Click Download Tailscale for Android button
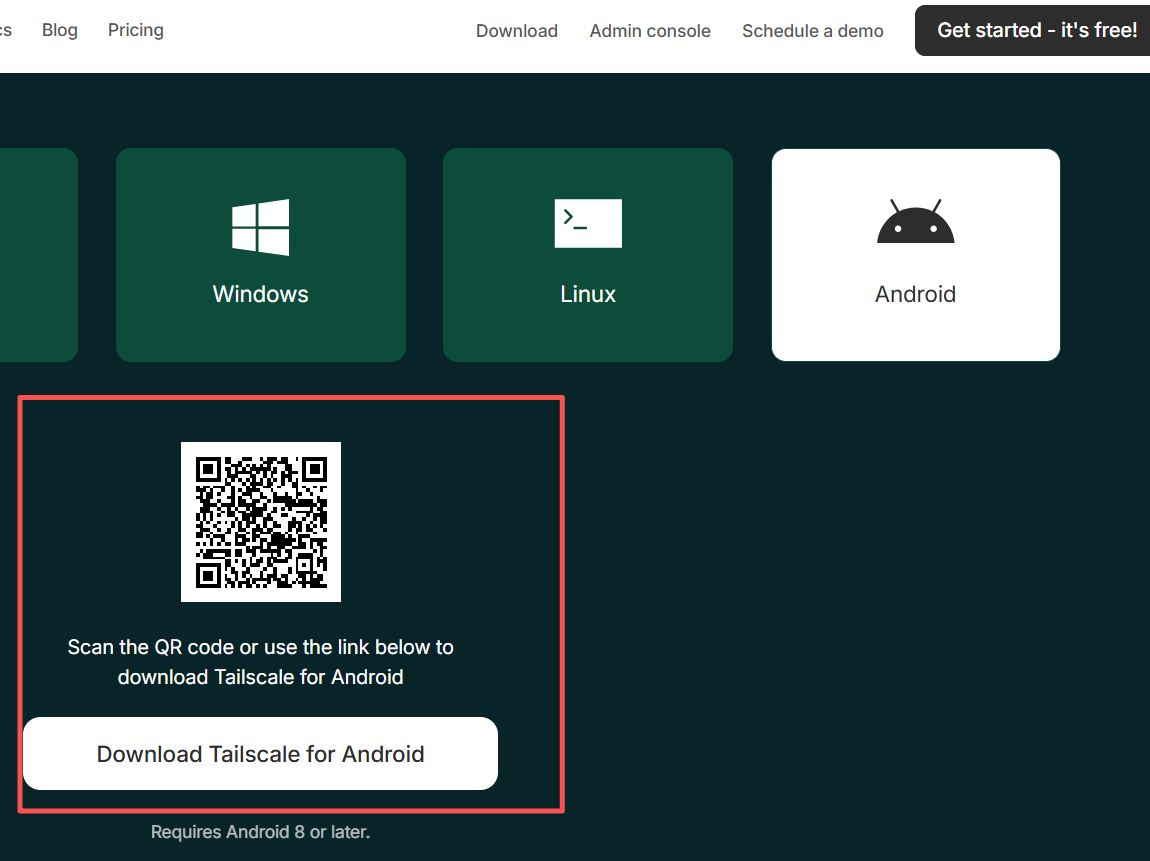 click(260, 753)
